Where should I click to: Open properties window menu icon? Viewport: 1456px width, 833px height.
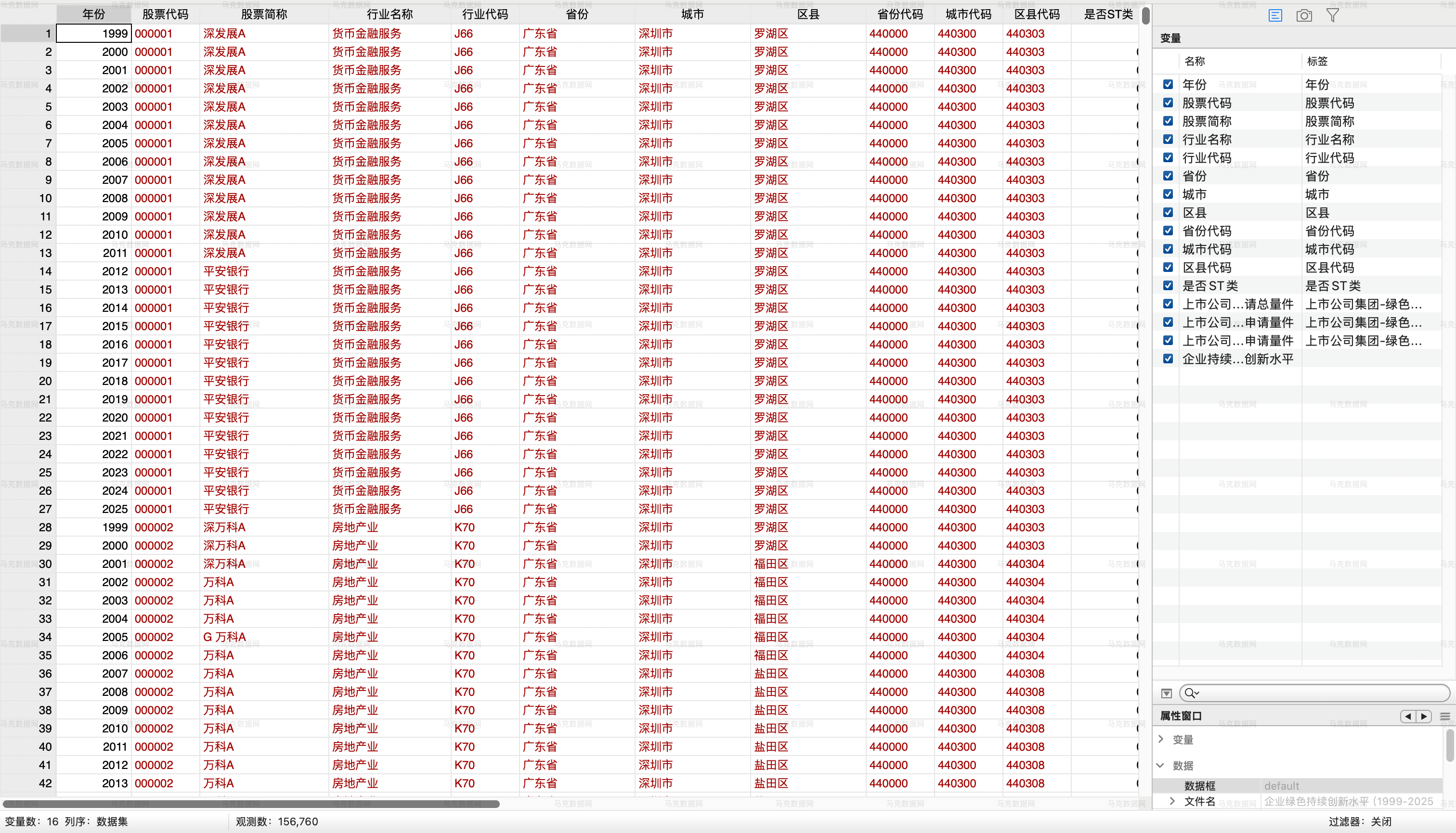coord(1444,716)
